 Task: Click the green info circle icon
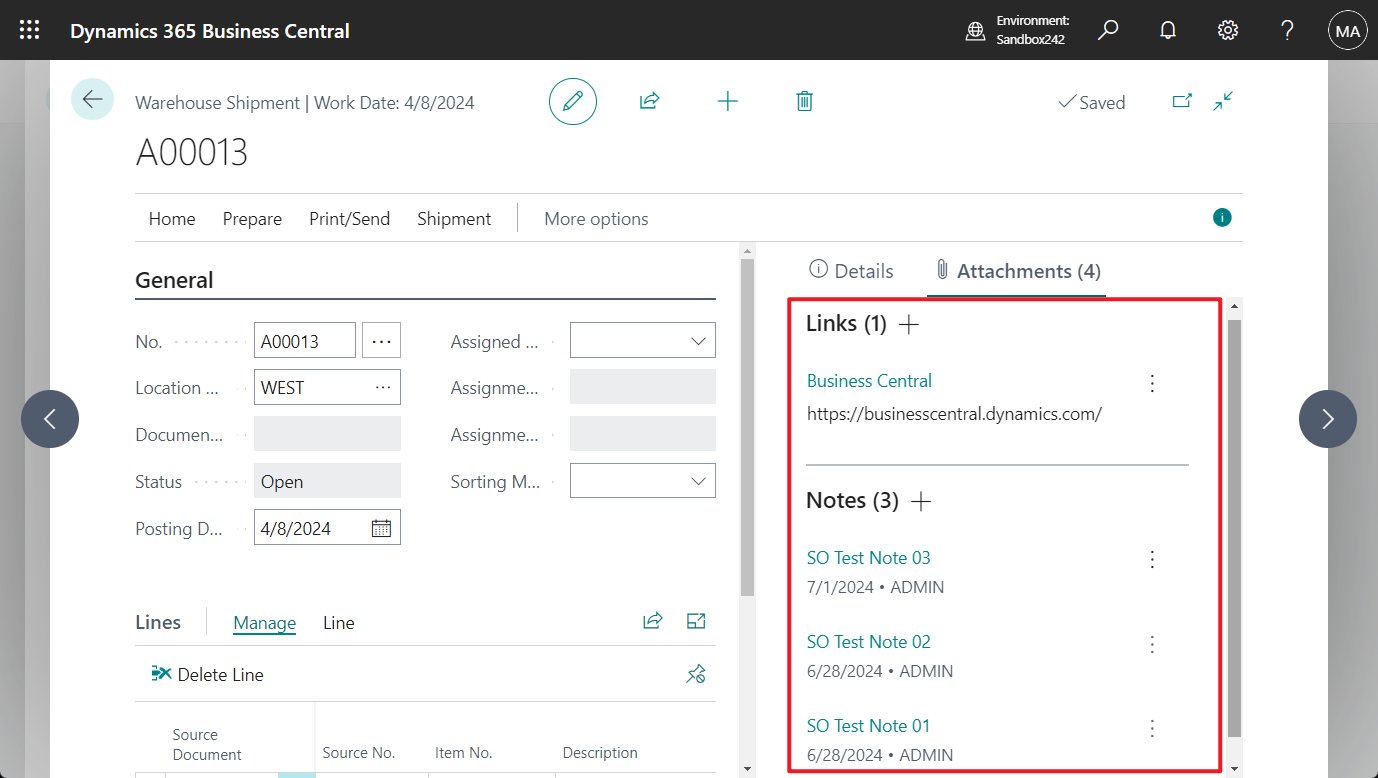tap(1222, 218)
